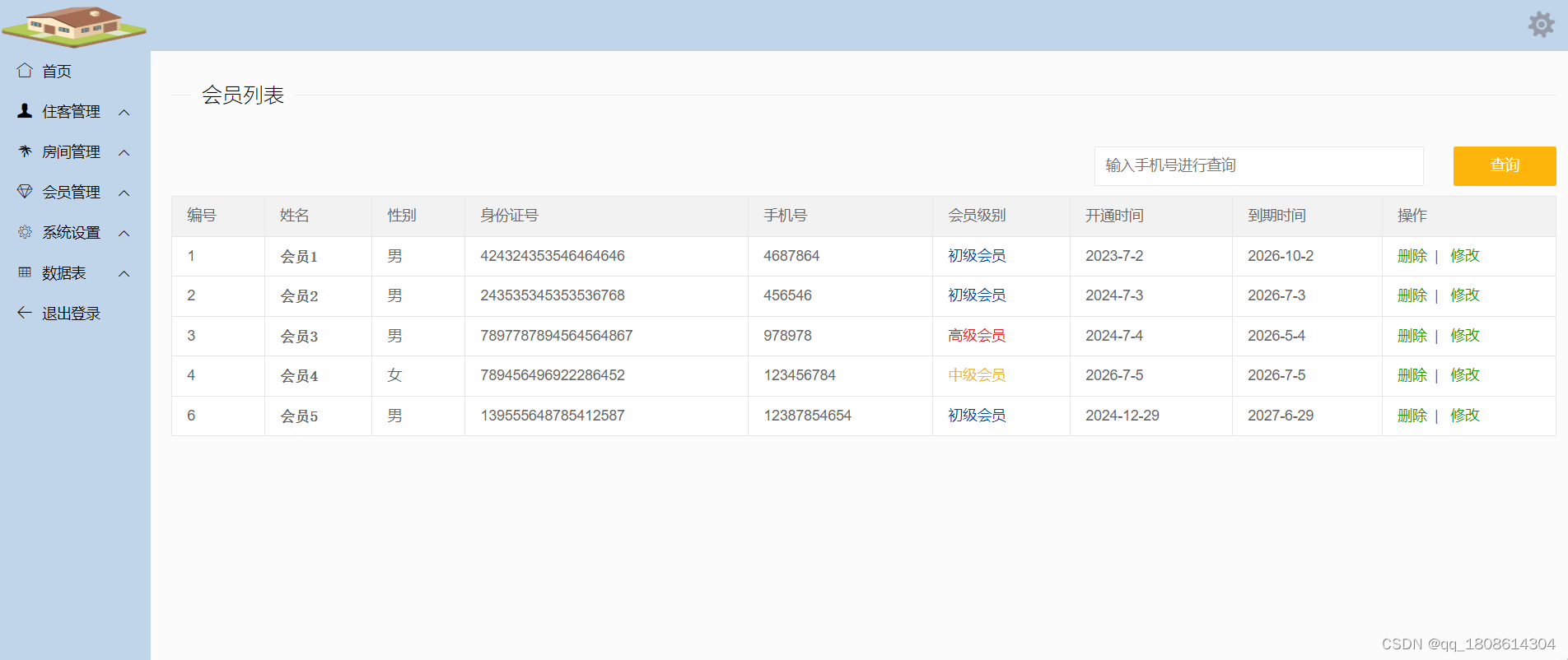1568x660 pixels.
Task: Collapse the 系统设置 chevron
Action: click(x=124, y=233)
